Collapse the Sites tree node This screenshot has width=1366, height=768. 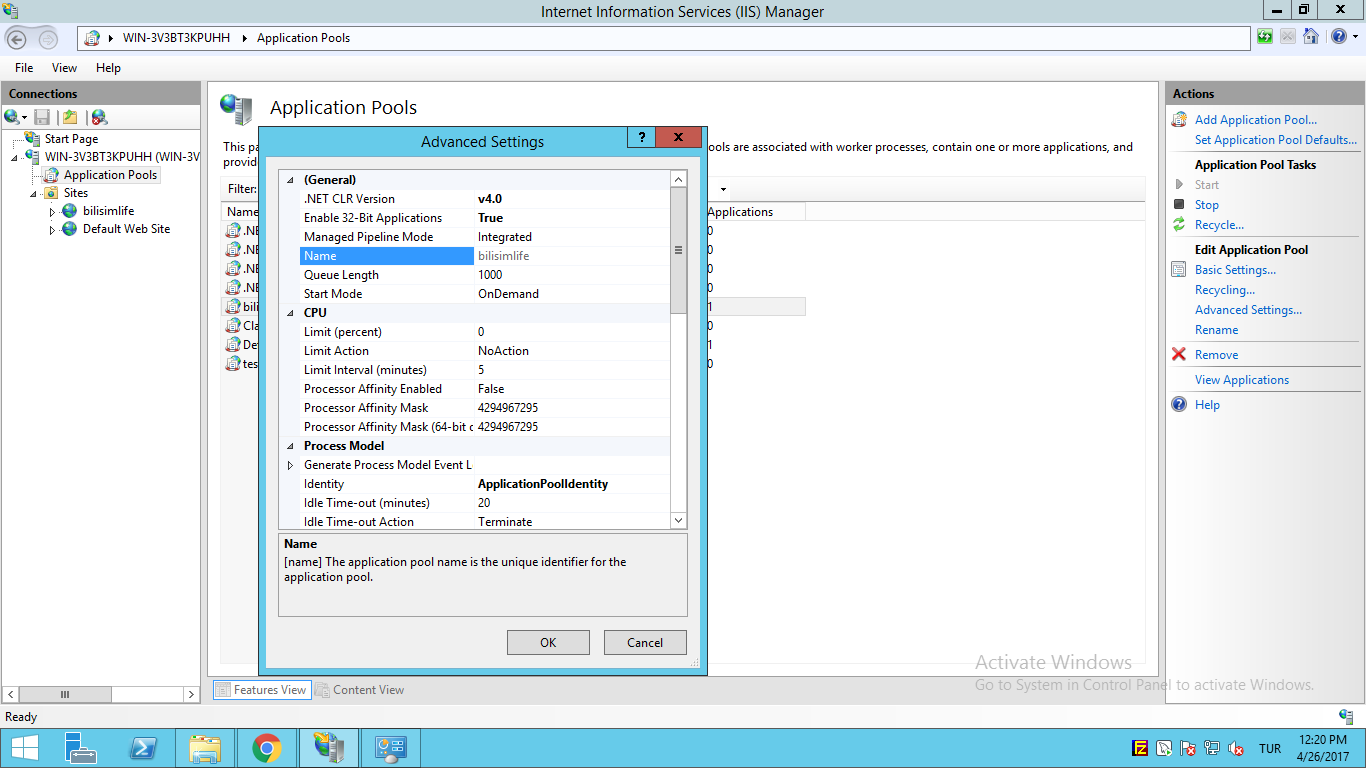coord(34,193)
